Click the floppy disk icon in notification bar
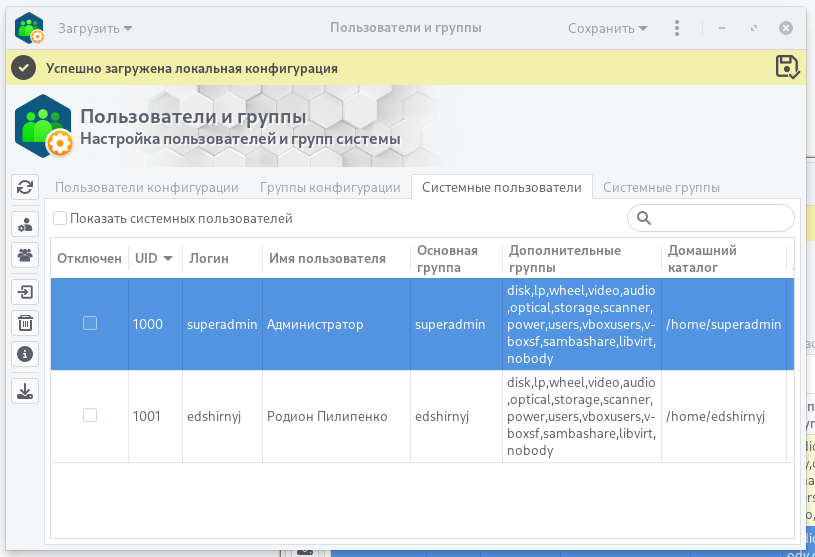 coord(787,67)
